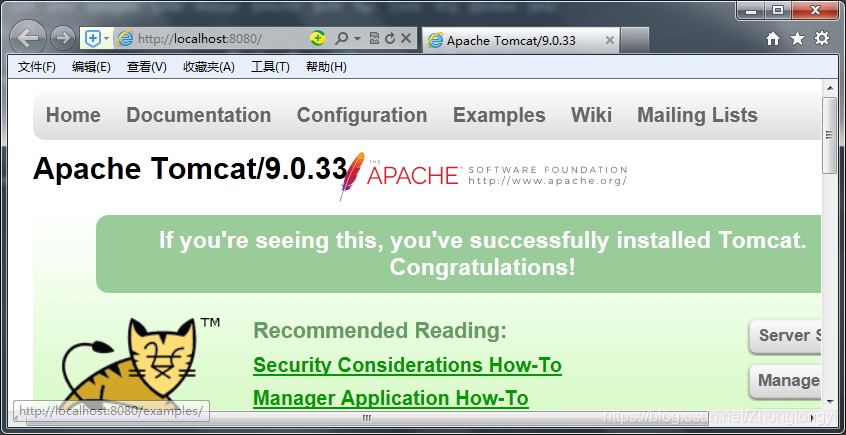Open the 工具(T) menu
Viewport: 846px width, 435px height.
[270, 67]
